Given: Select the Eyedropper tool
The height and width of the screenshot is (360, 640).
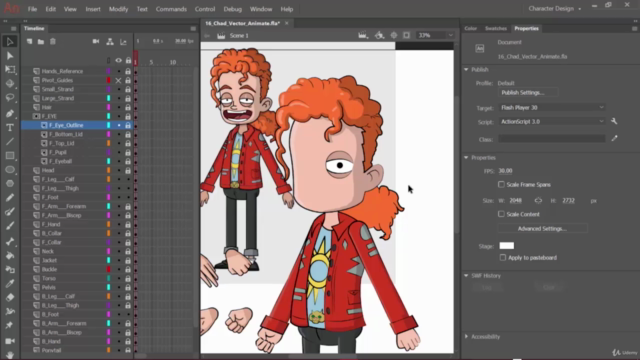Looking at the screenshot, I should (x=10, y=284).
